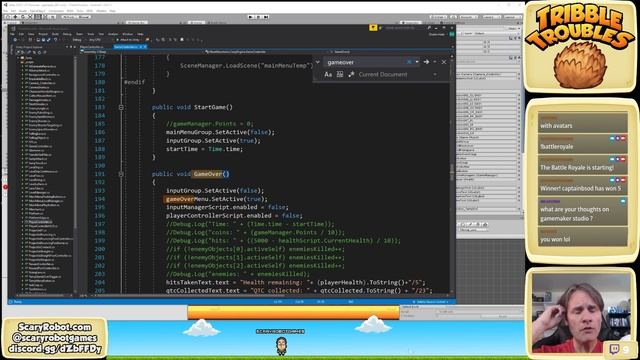Toggle Match whole word in Find box

(x=340, y=74)
